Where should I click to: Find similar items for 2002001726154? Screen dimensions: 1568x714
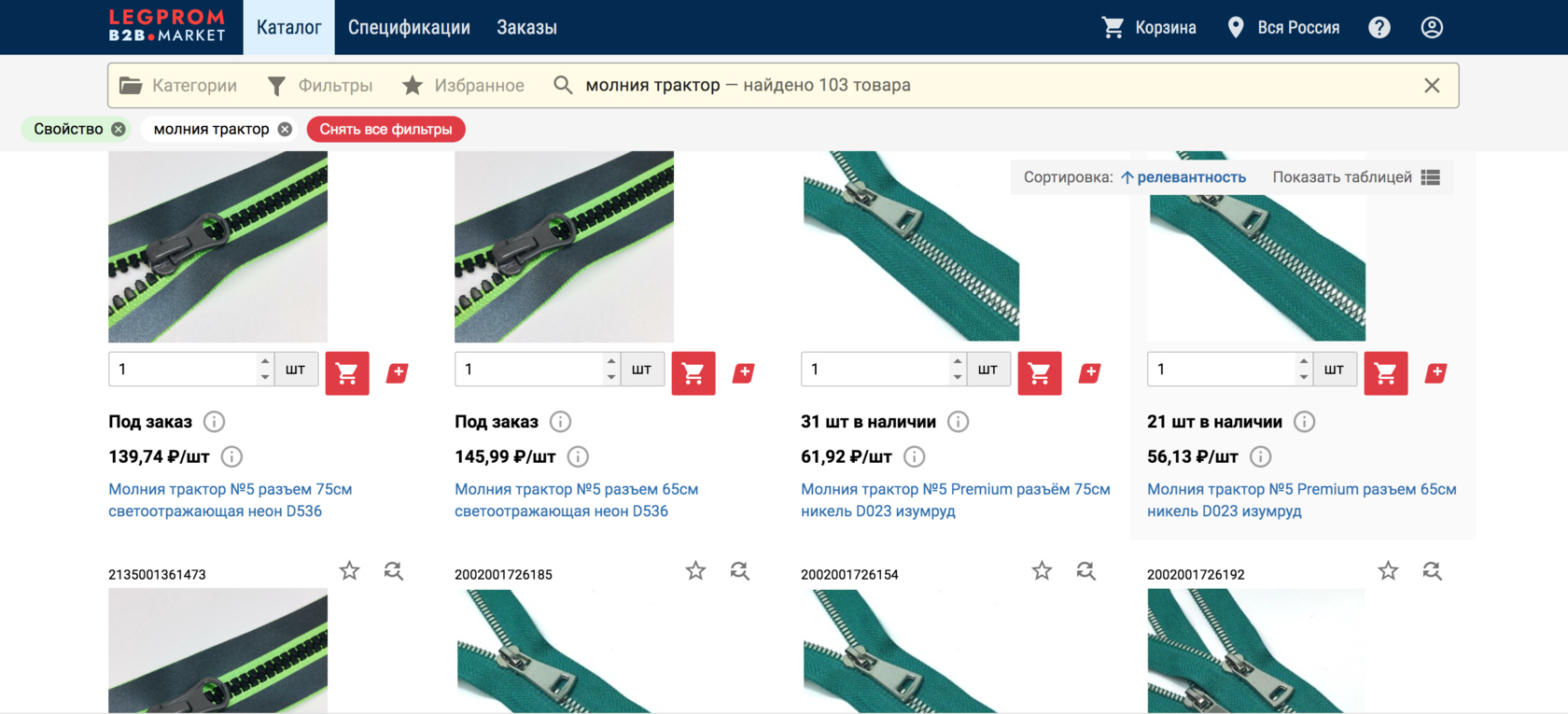pos(1086,570)
